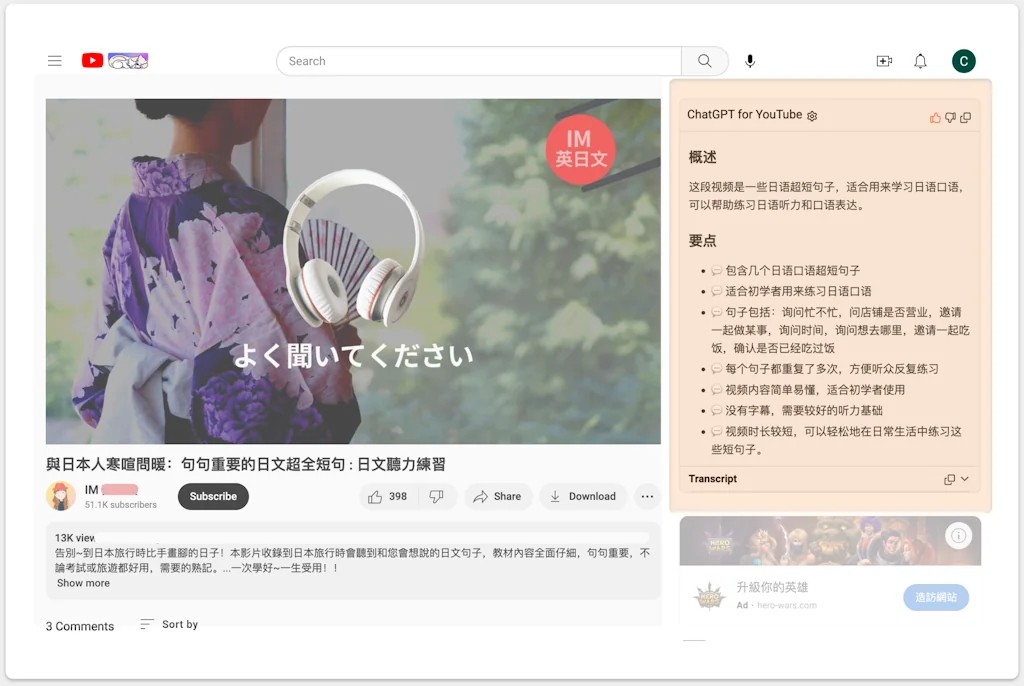Dislike the video
The width and height of the screenshot is (1024, 686).
[x=437, y=496]
